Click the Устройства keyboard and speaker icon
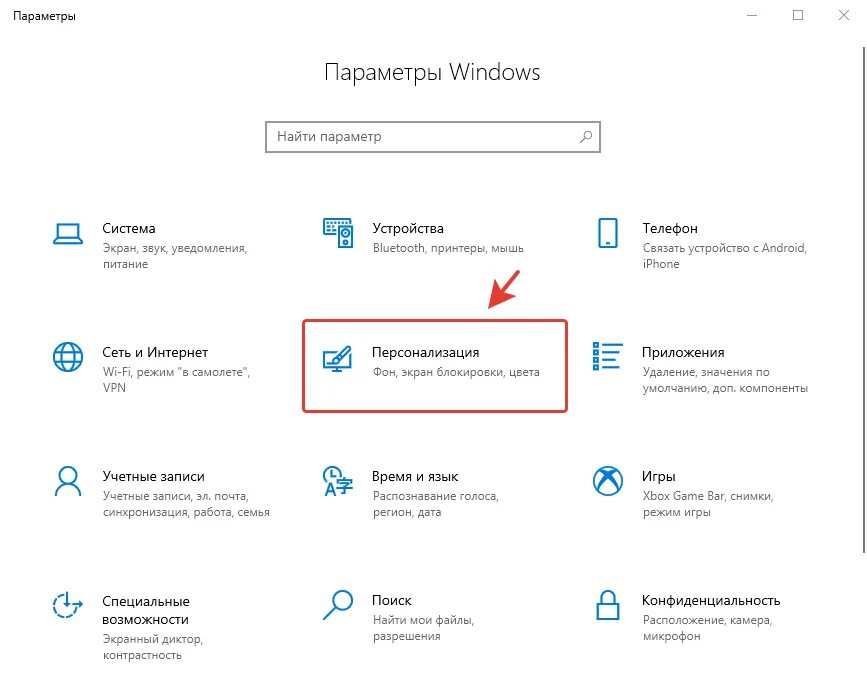867x676 pixels. (338, 233)
